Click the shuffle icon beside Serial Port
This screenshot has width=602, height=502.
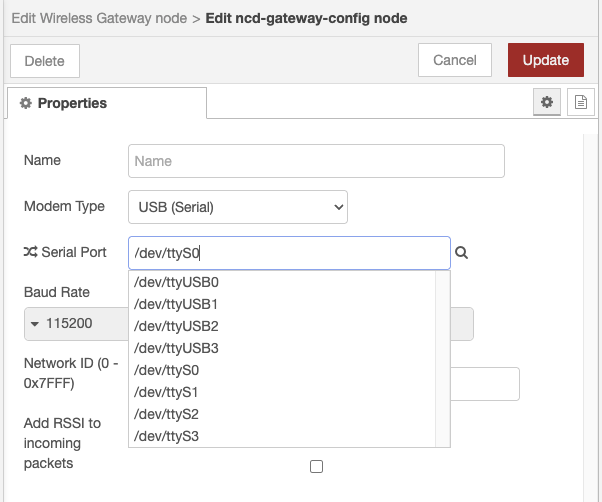click(x=31, y=252)
